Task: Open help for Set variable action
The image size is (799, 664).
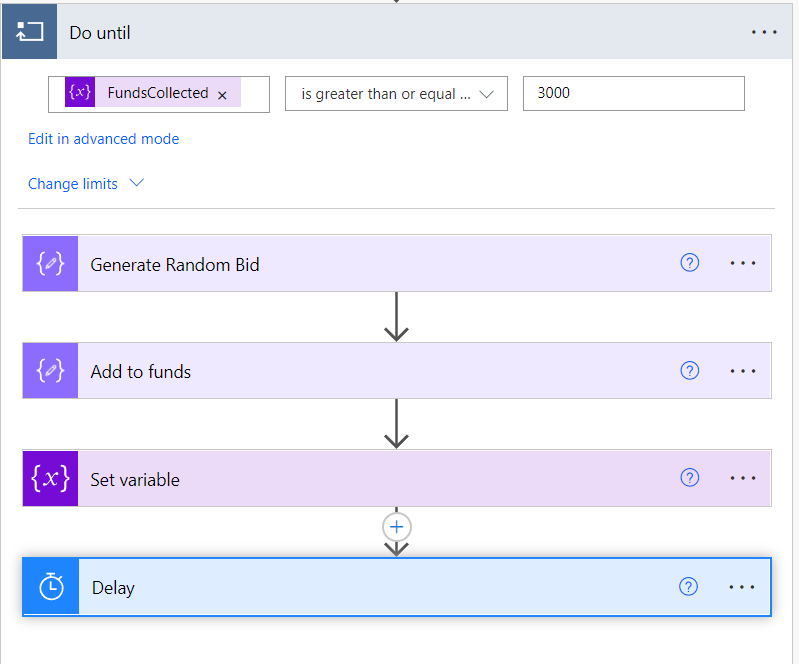Action: [689, 478]
